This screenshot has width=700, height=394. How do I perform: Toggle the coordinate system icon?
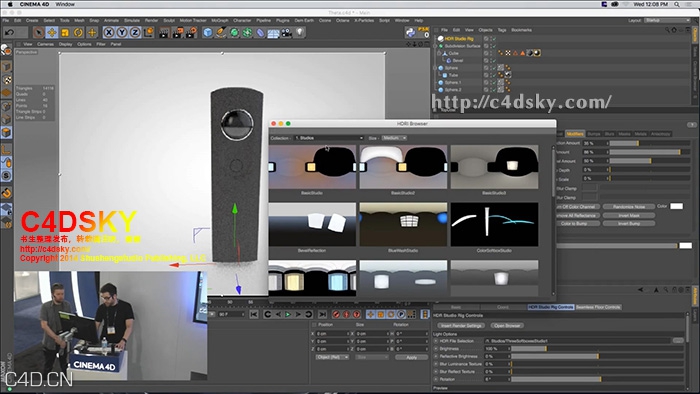149,33
